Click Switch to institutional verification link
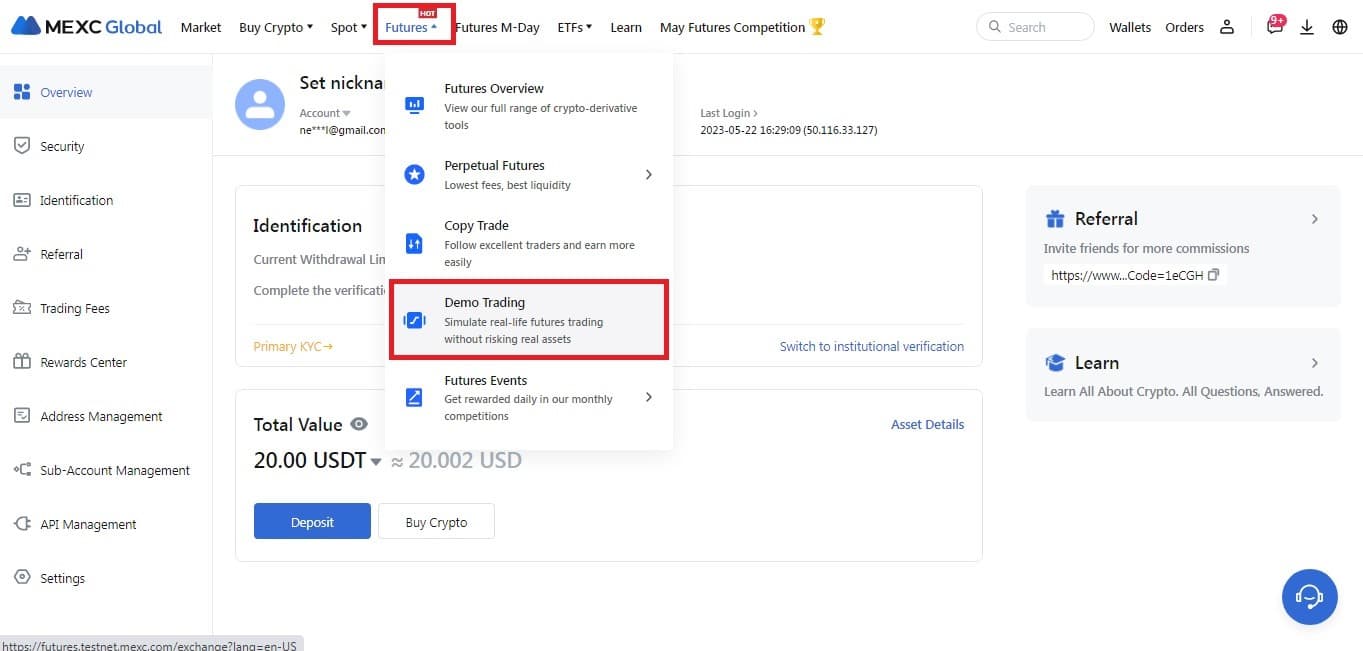Image resolution: width=1363 pixels, height=651 pixels. [872, 346]
